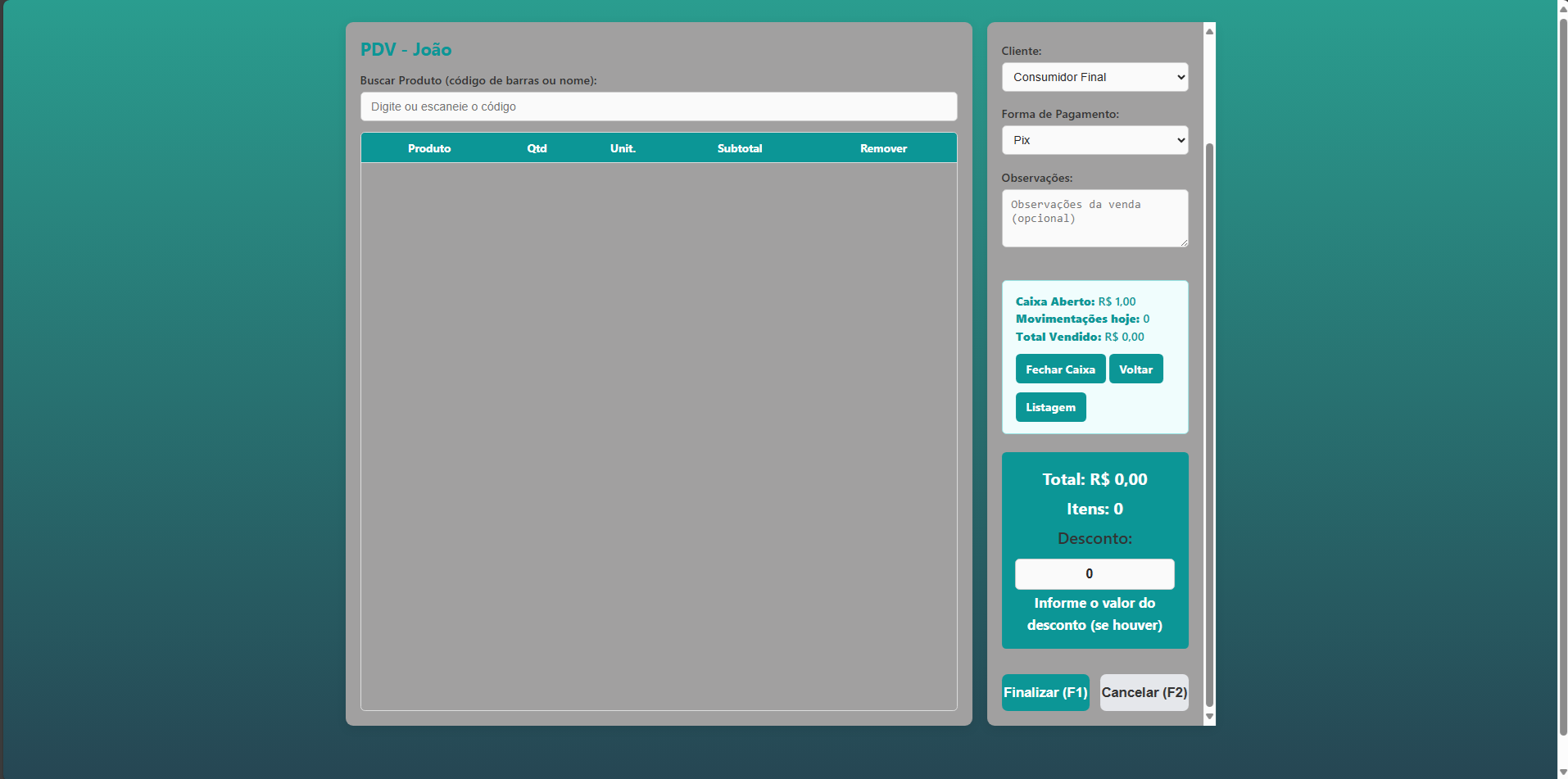Click the Qtd column header
This screenshot has width=1568, height=779.
tap(537, 148)
